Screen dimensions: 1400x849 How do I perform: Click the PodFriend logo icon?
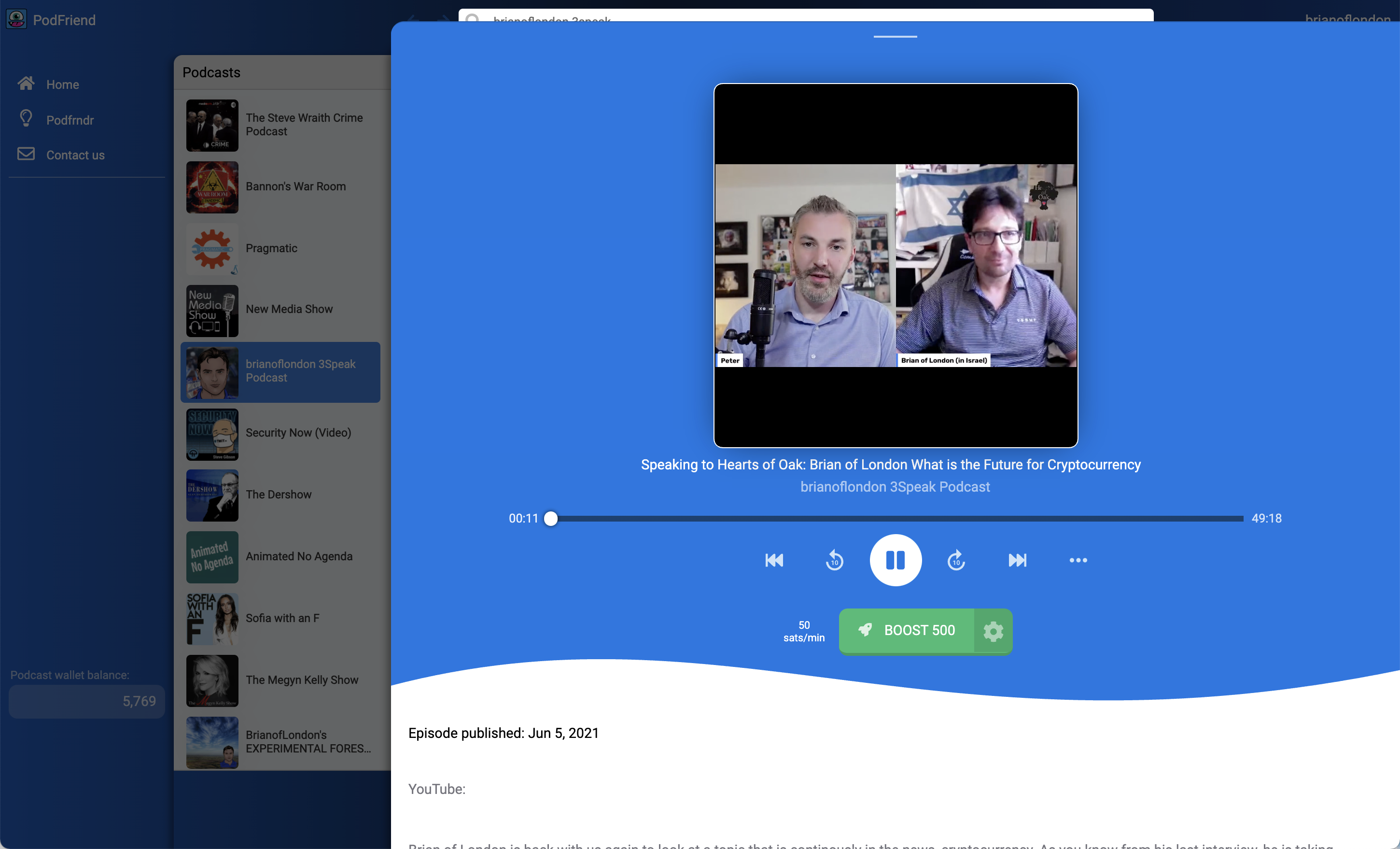pos(16,19)
